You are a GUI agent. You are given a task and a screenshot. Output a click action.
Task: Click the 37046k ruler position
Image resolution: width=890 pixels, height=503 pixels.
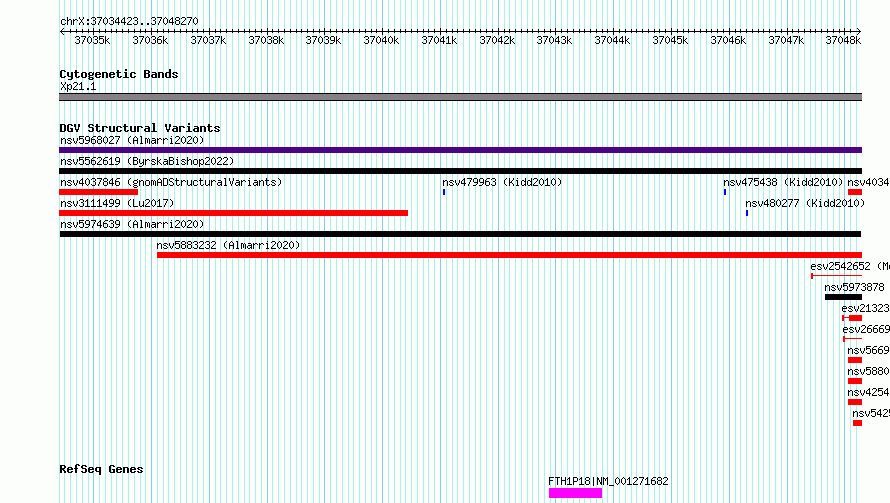[x=728, y=40]
